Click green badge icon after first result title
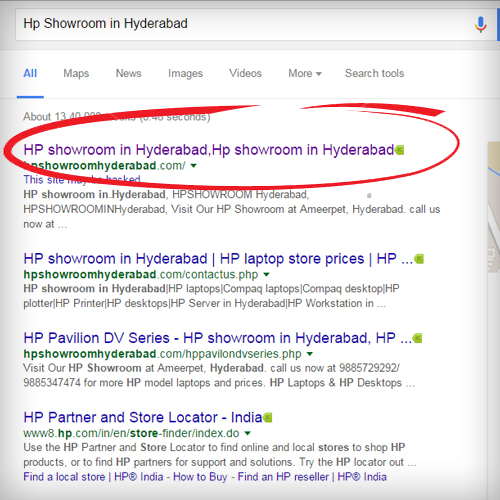Image resolution: width=500 pixels, height=500 pixels. point(400,150)
